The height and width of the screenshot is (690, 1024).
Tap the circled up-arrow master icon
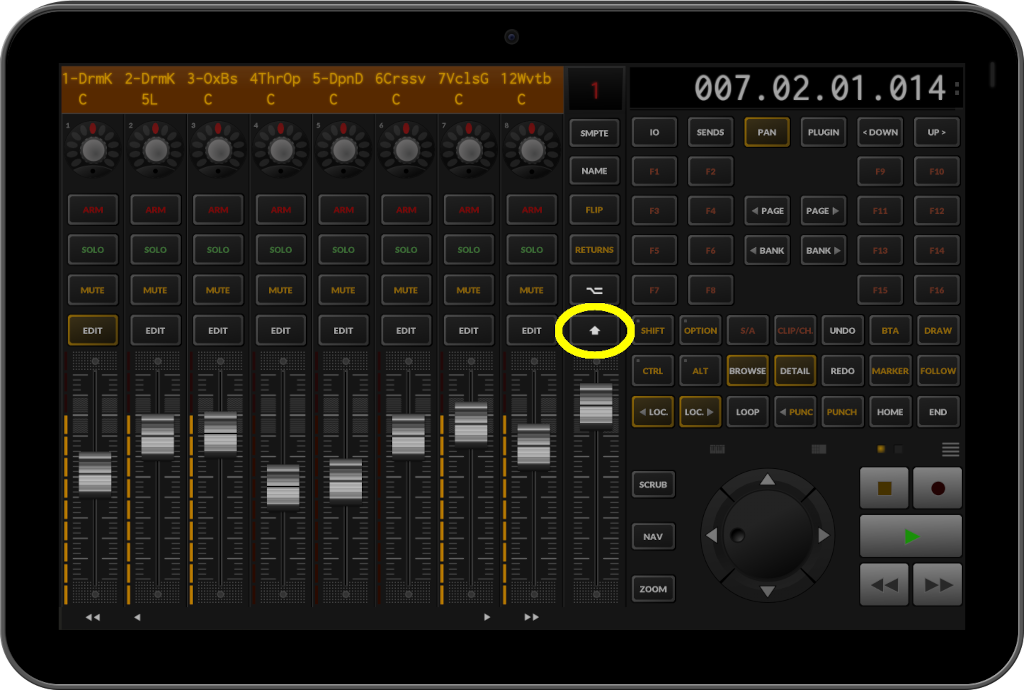(x=594, y=330)
